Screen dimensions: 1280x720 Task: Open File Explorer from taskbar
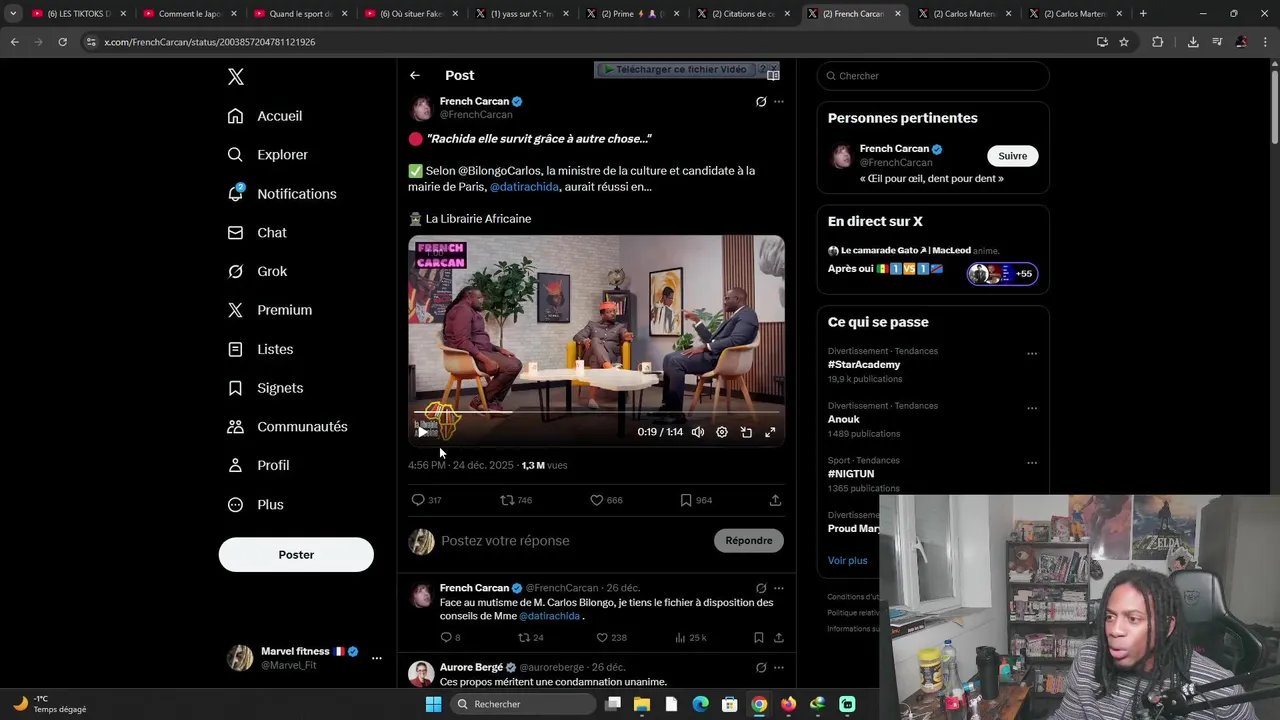click(x=642, y=704)
